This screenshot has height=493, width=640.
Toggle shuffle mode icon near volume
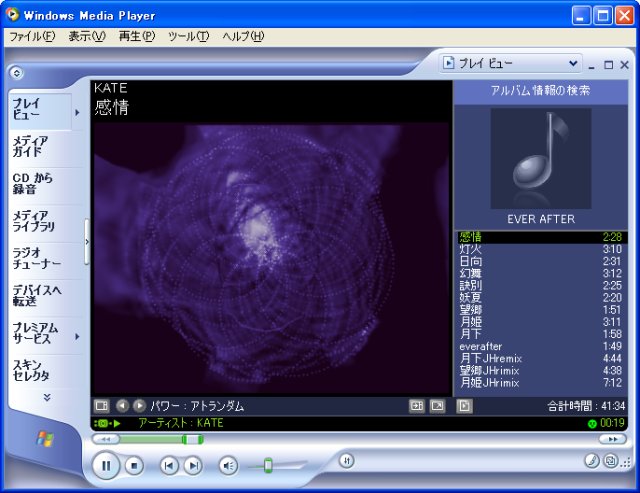pyautogui.click(x=347, y=461)
